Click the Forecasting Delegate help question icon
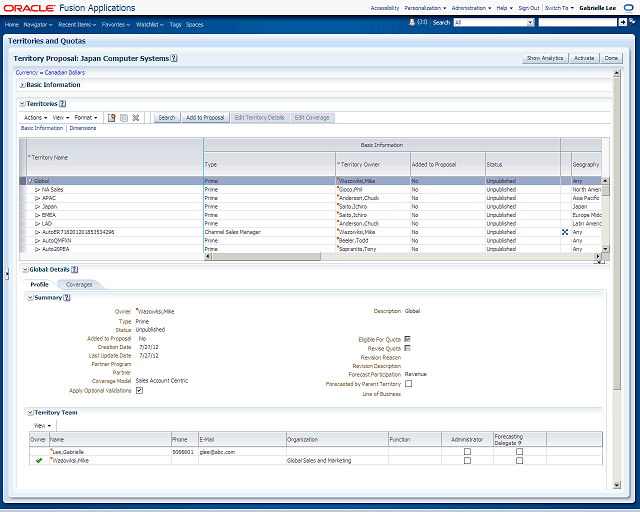Screen dimensions: 640x512 pos(520,443)
